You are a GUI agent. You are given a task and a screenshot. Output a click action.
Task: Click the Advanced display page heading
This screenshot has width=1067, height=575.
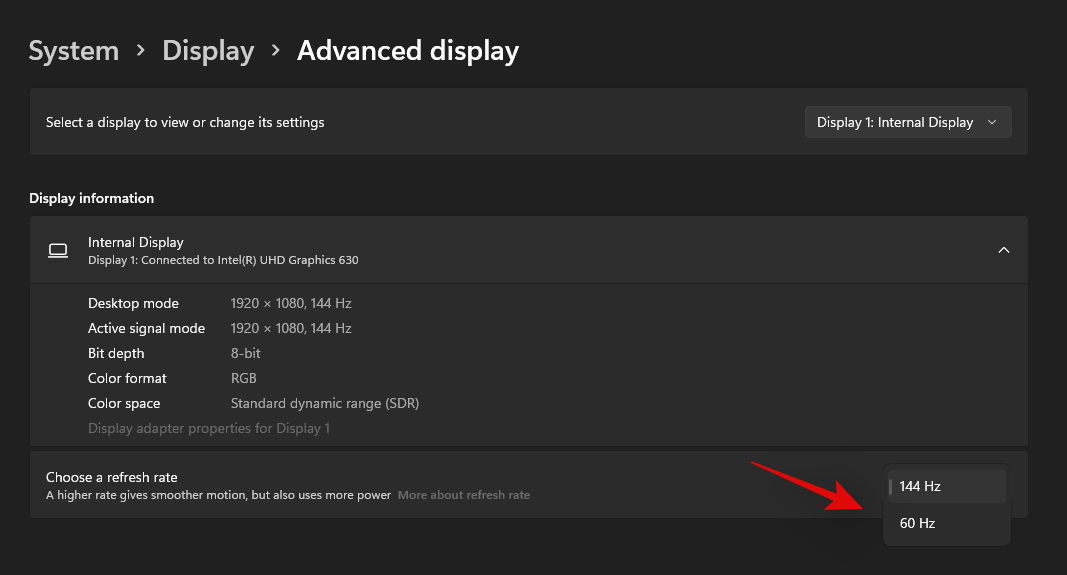click(407, 50)
